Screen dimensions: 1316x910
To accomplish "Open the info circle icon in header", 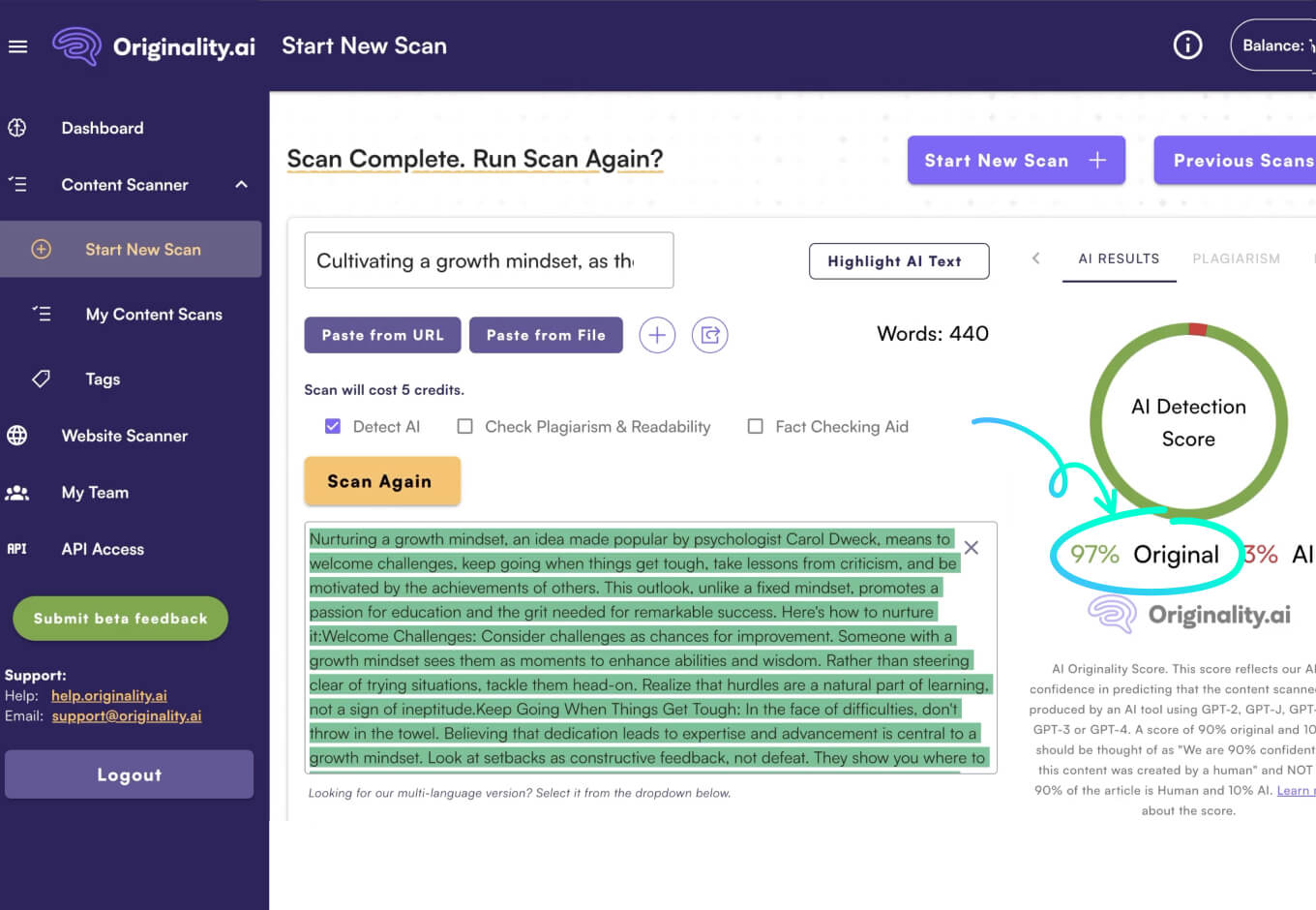I will pos(1187,45).
